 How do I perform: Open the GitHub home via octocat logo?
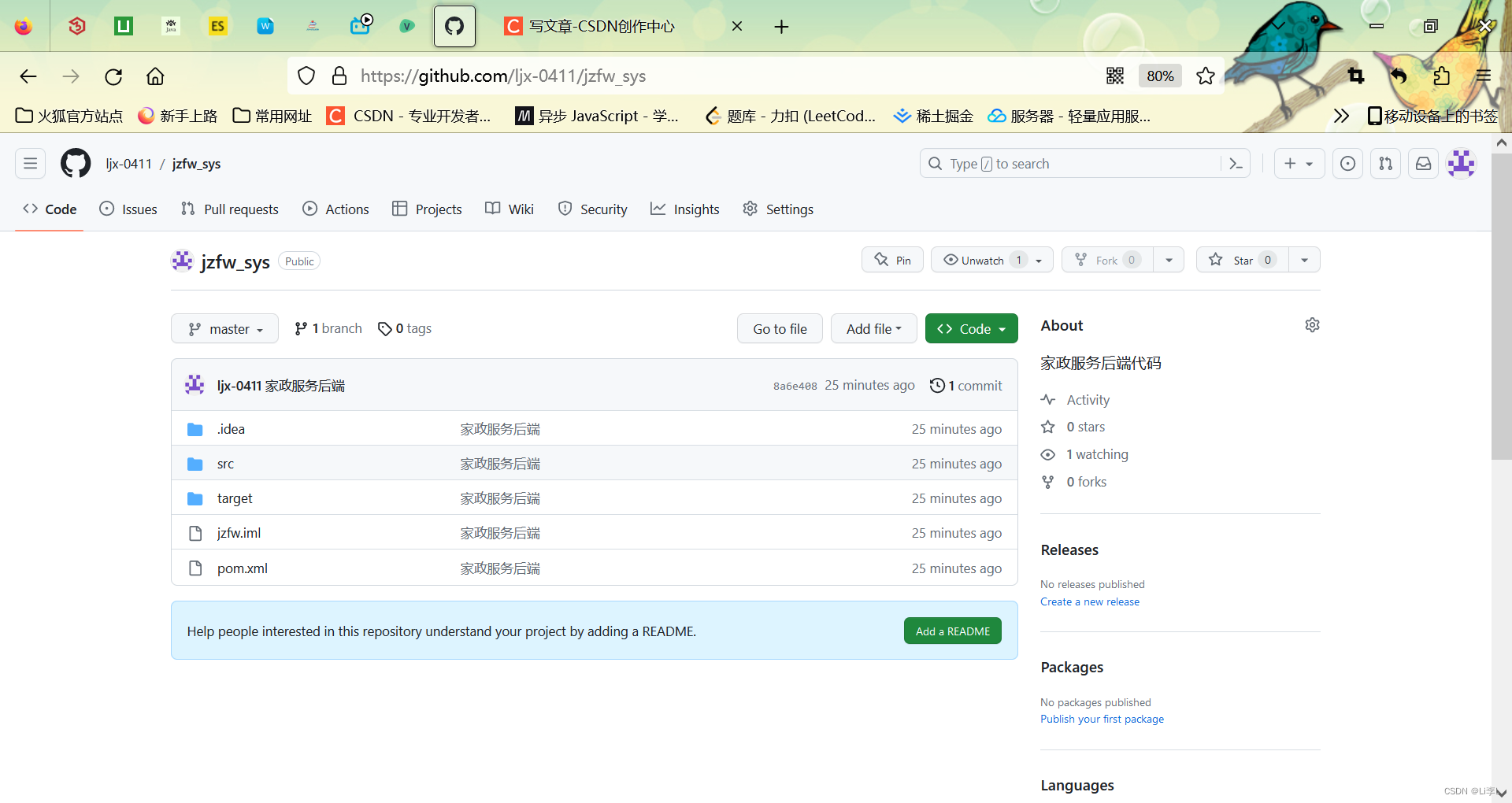[x=75, y=163]
